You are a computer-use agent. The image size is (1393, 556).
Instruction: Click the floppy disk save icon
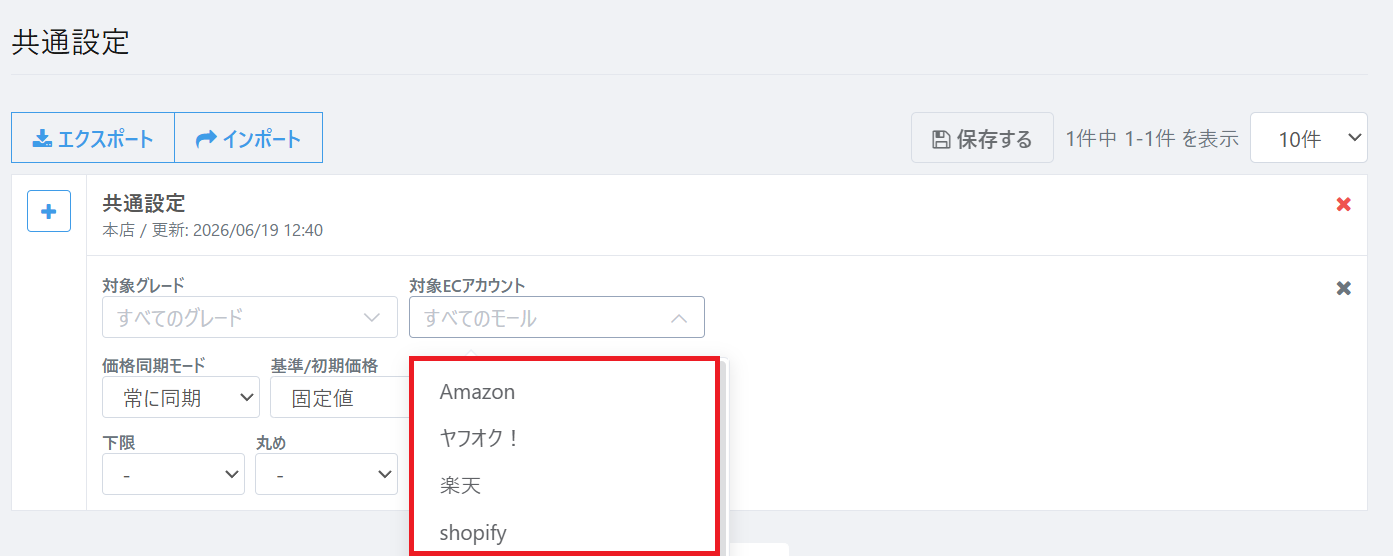940,139
